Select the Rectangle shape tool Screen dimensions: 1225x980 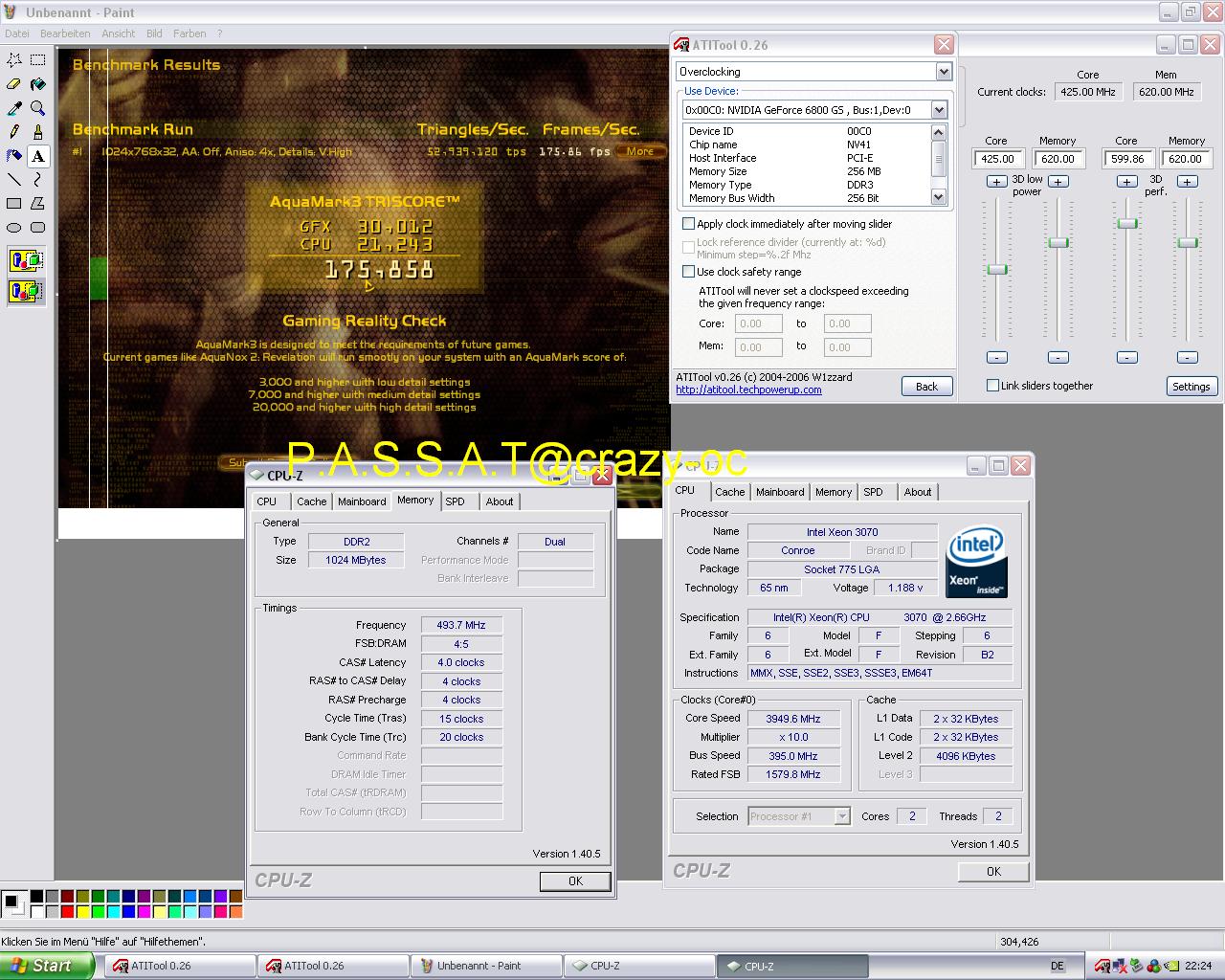tap(14, 204)
